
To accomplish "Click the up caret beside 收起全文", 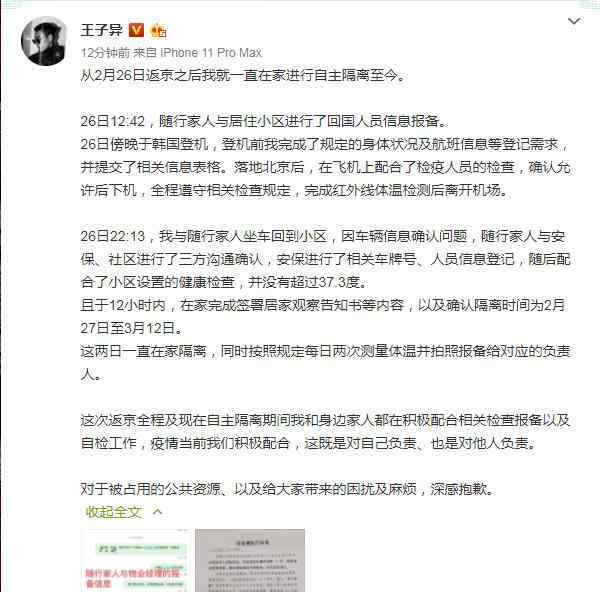I will pos(157,512).
